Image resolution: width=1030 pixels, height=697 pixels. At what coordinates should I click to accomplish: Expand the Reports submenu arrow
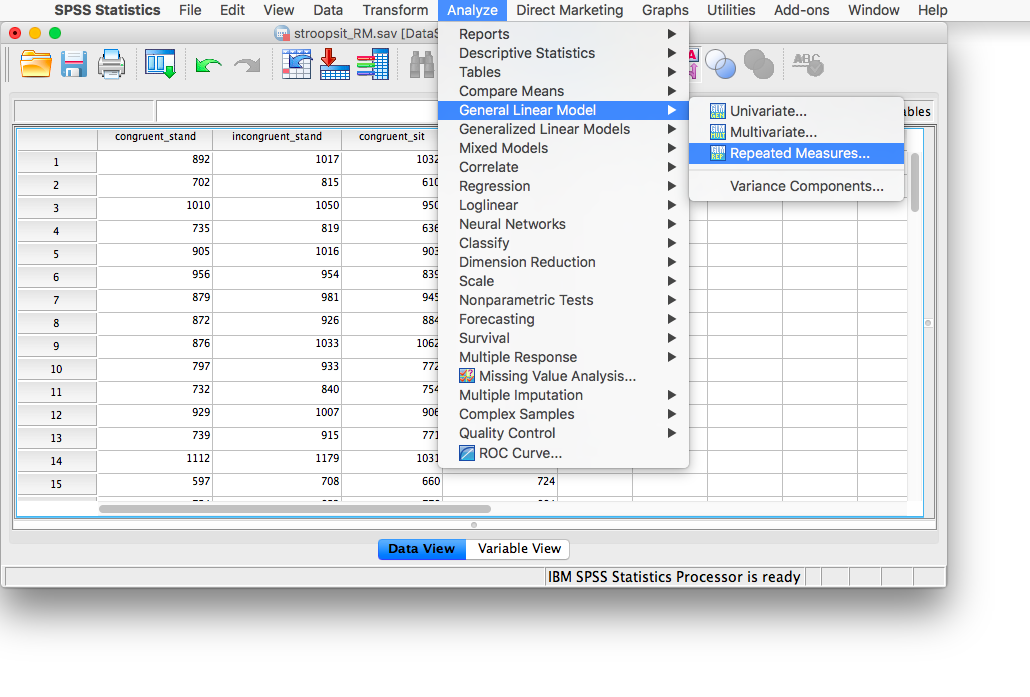tap(671, 34)
